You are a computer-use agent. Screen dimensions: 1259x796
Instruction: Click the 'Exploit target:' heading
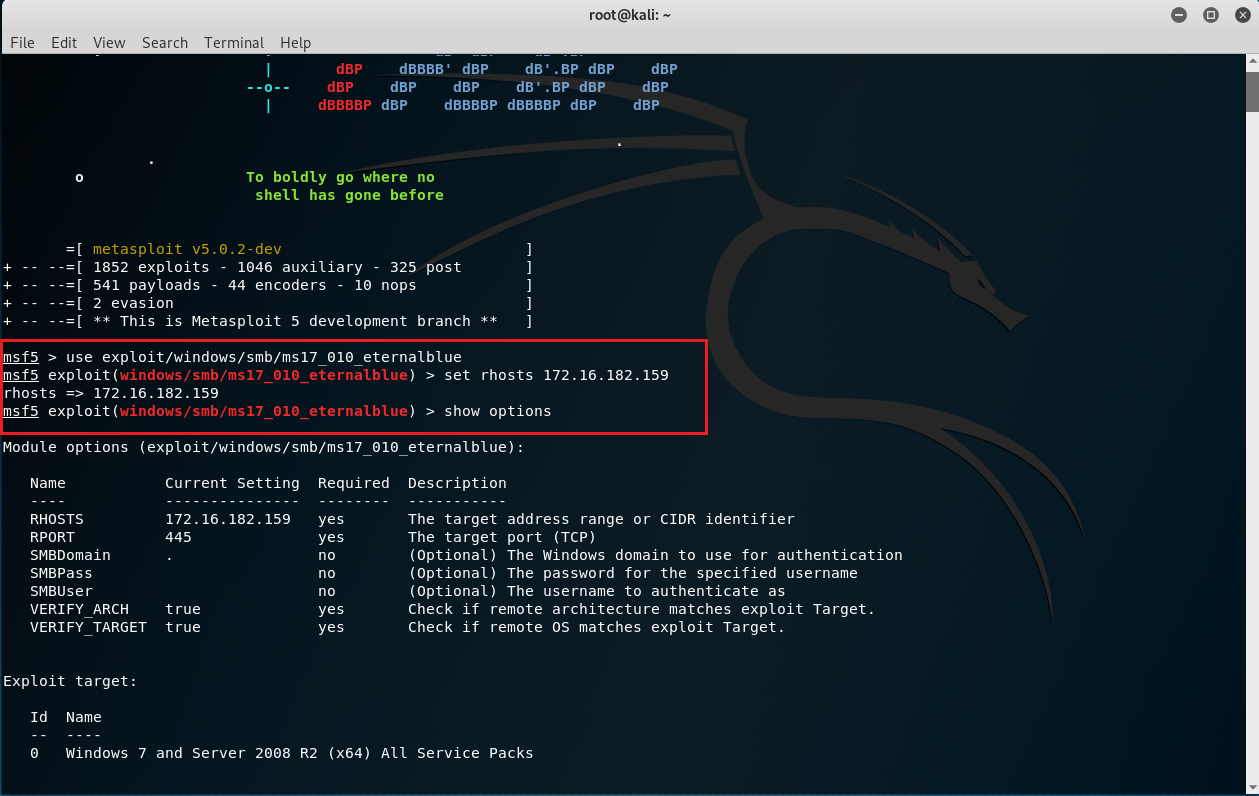[x=70, y=681]
